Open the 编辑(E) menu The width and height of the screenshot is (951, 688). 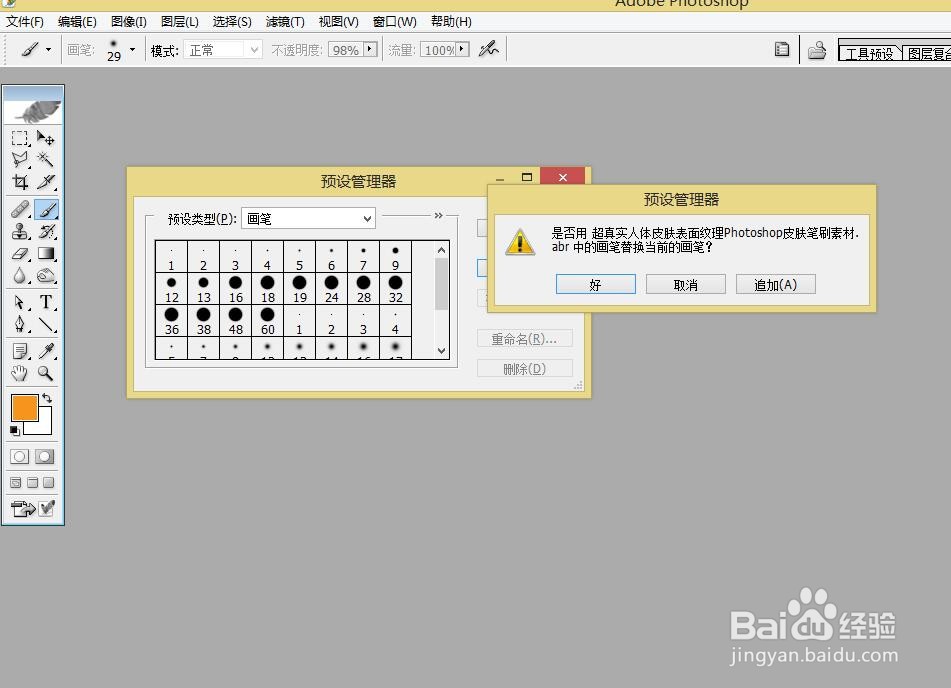pyautogui.click(x=77, y=22)
